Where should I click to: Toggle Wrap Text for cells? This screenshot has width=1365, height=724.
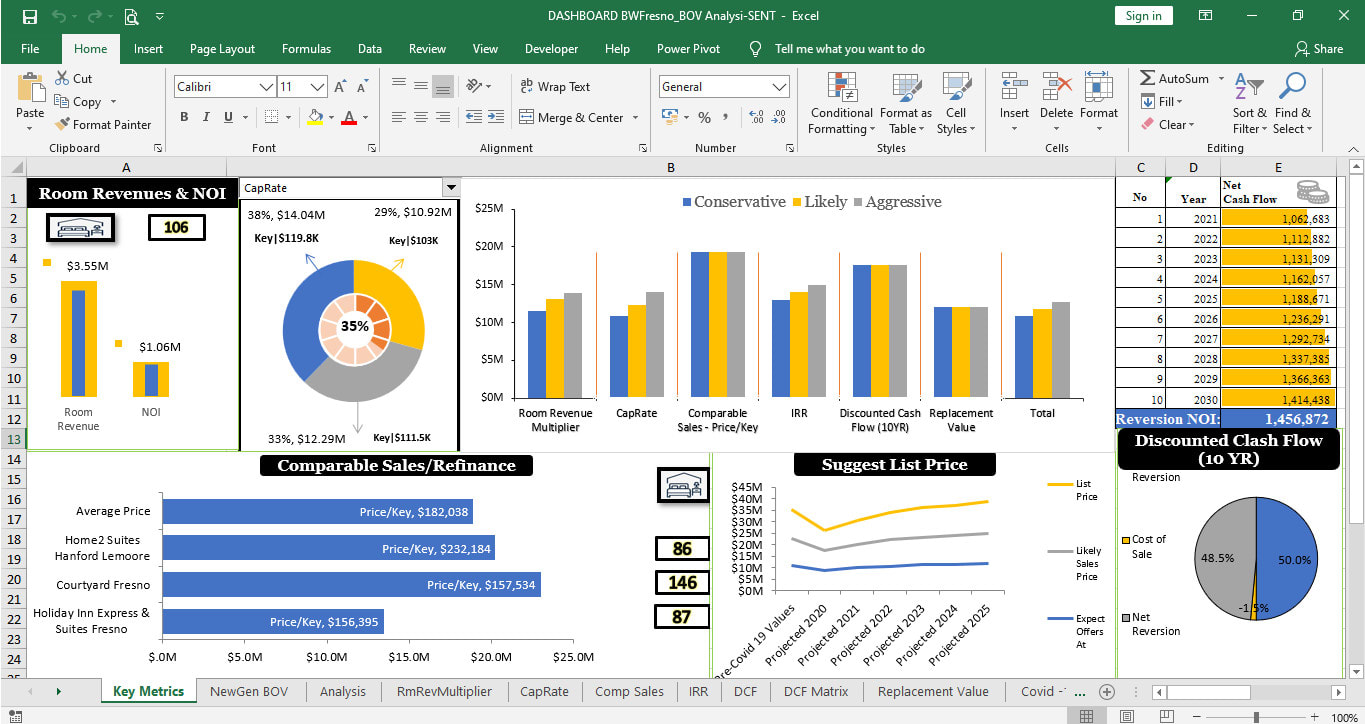(x=555, y=87)
